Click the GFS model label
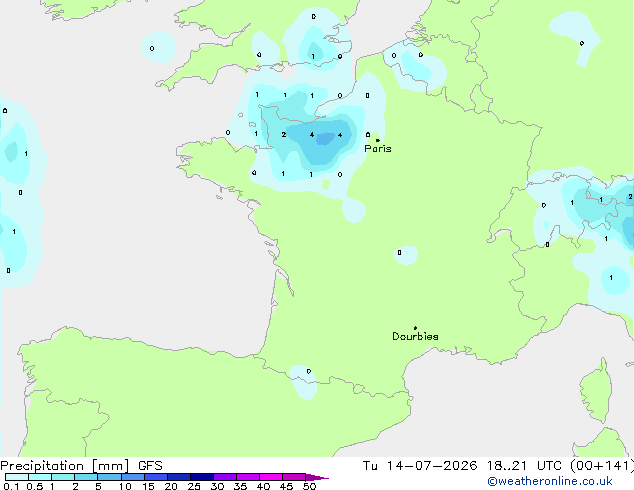 [150, 466]
